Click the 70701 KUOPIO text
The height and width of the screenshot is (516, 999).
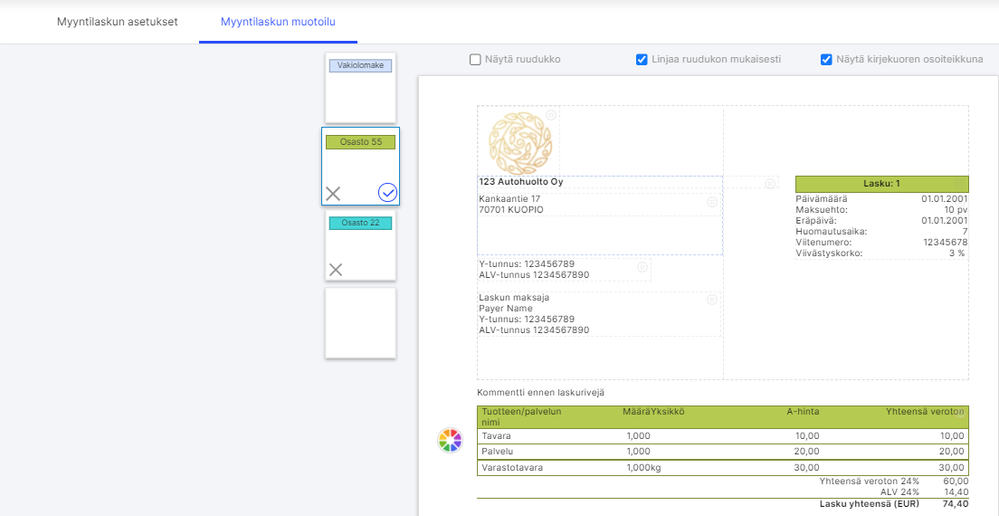(x=512, y=210)
